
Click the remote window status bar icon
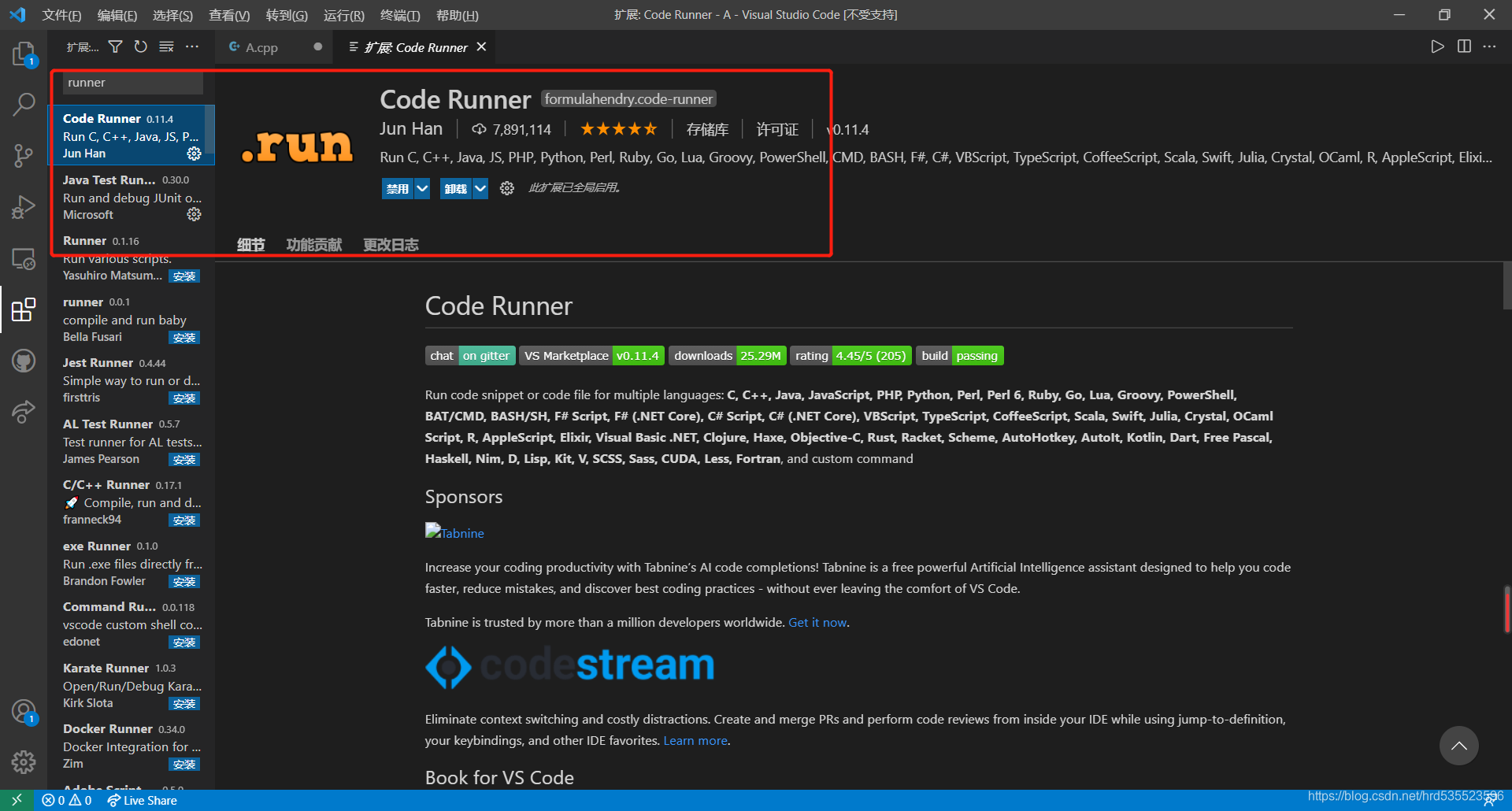point(17,800)
